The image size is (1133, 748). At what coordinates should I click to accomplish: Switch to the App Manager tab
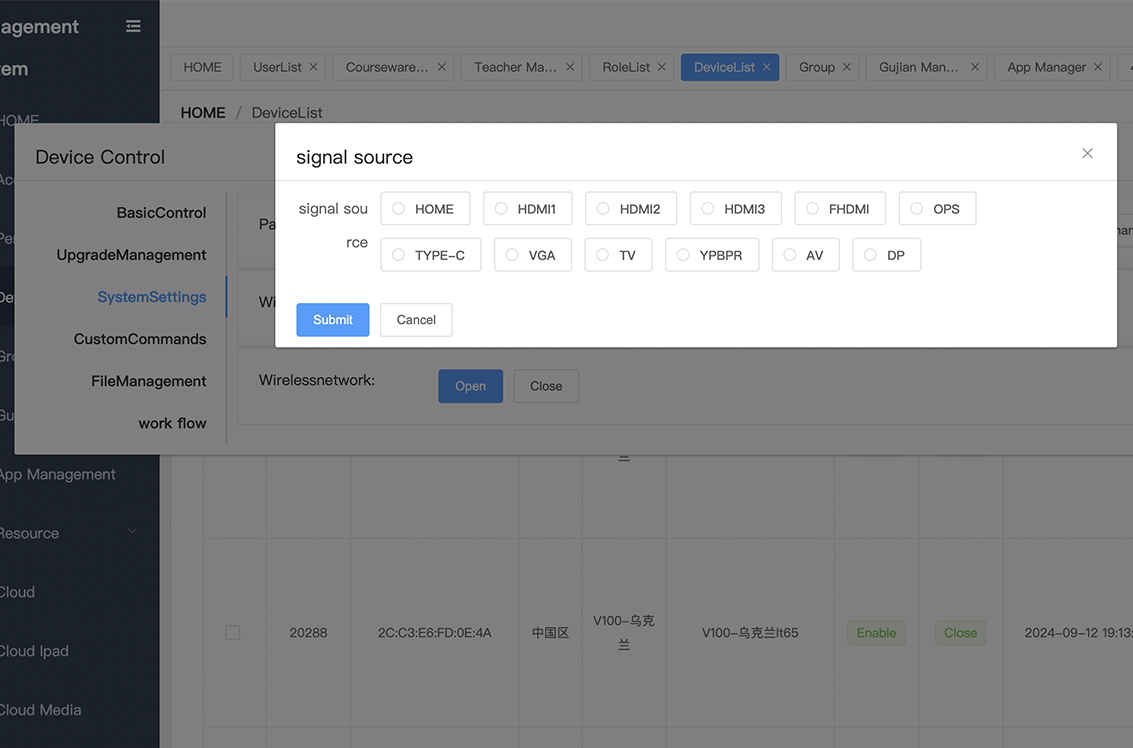point(1046,67)
